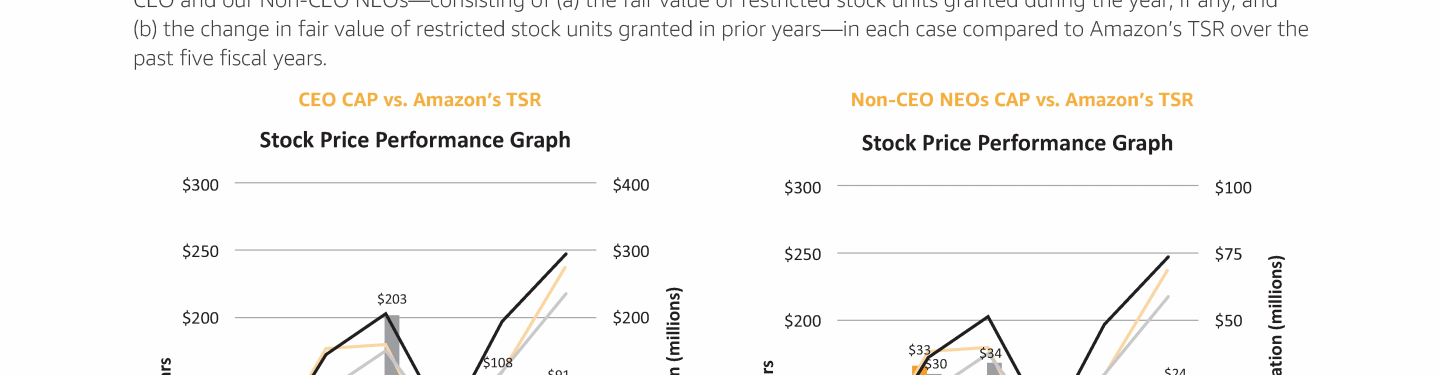Click the $34 data label in the Non-CEO chart
1440x375 pixels.
(990, 353)
